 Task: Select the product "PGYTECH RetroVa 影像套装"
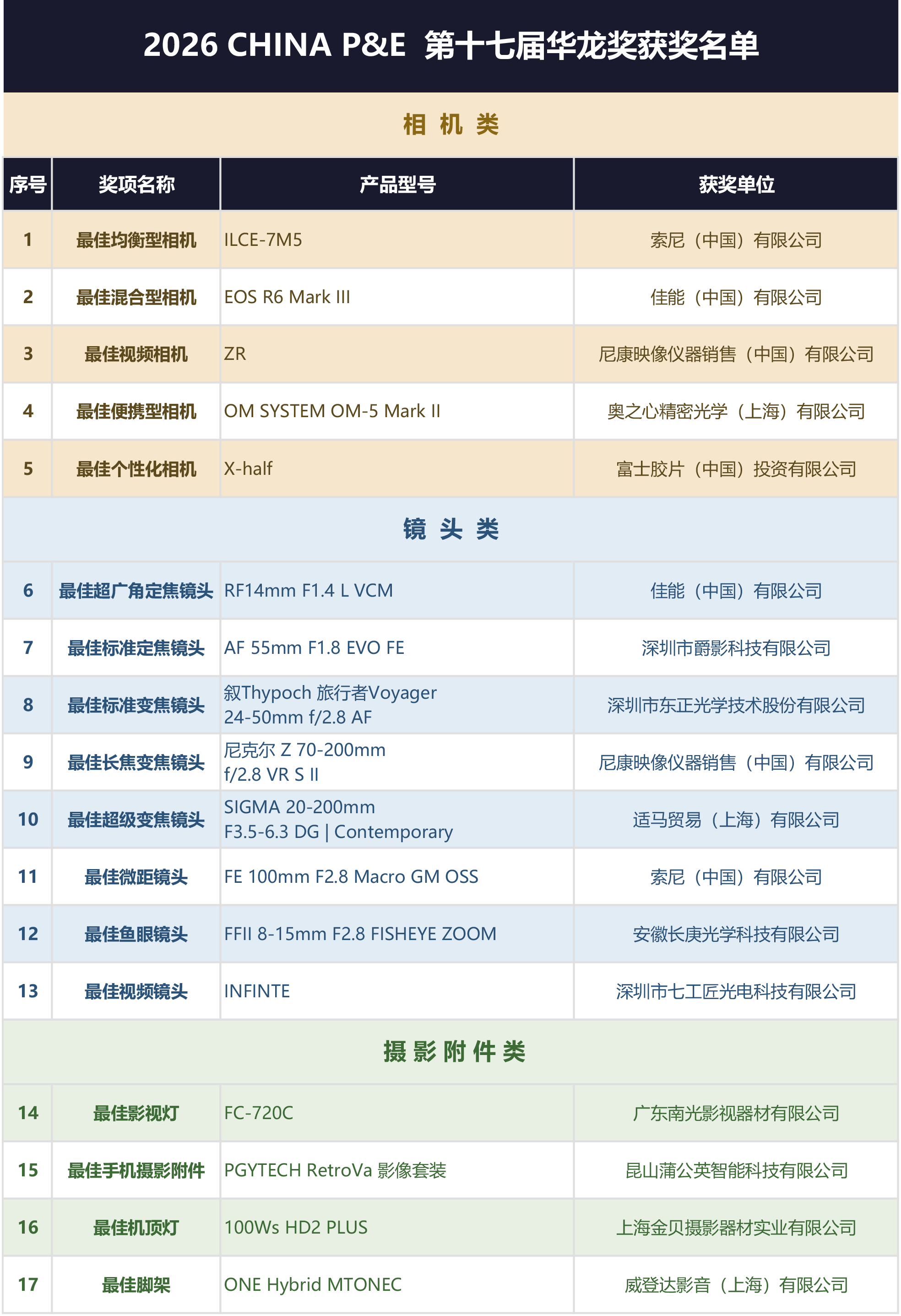click(x=335, y=1171)
